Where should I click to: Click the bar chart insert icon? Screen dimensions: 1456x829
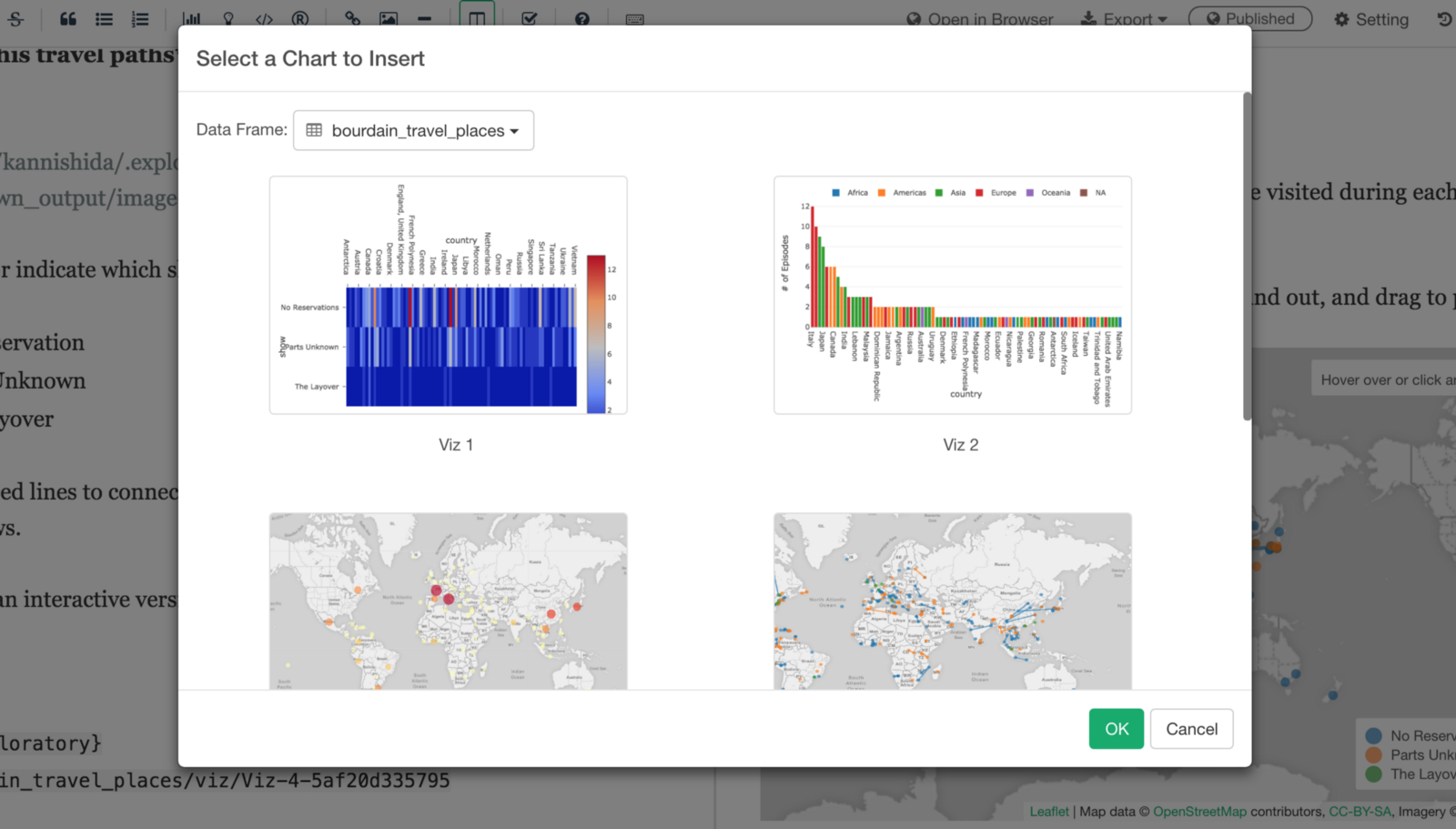pyautogui.click(x=191, y=19)
